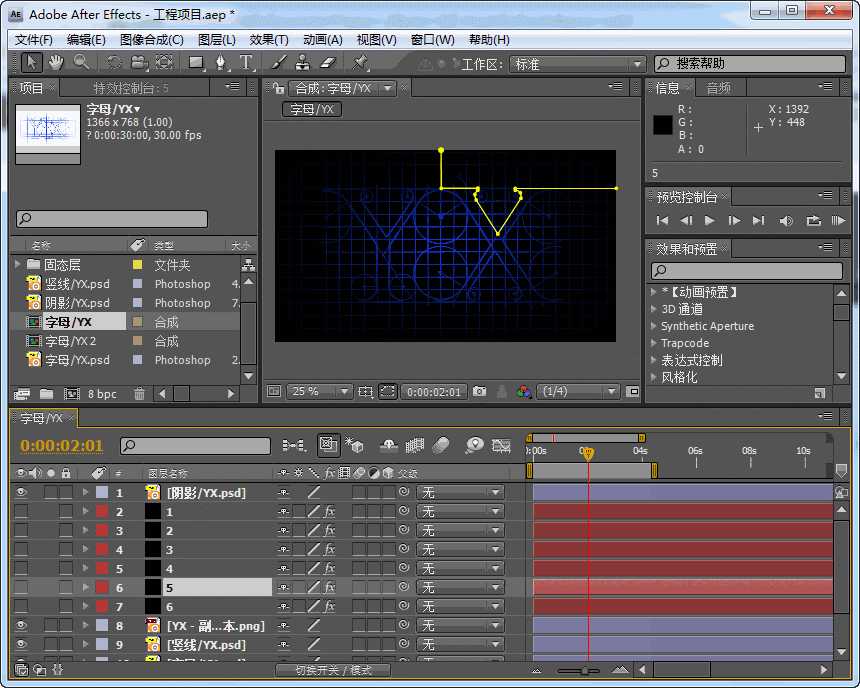Select the Puppet Pin tool
This screenshot has width=860, height=688.
(x=360, y=63)
